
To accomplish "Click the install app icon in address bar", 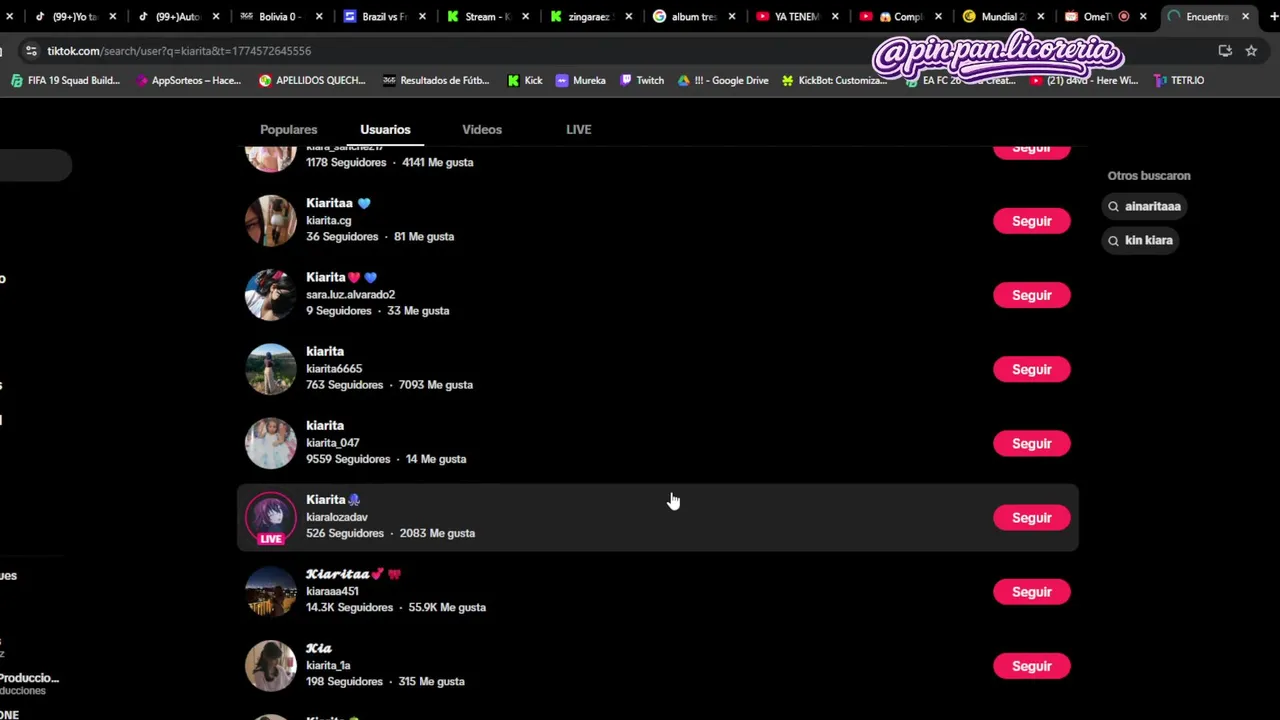I will coord(1225,51).
